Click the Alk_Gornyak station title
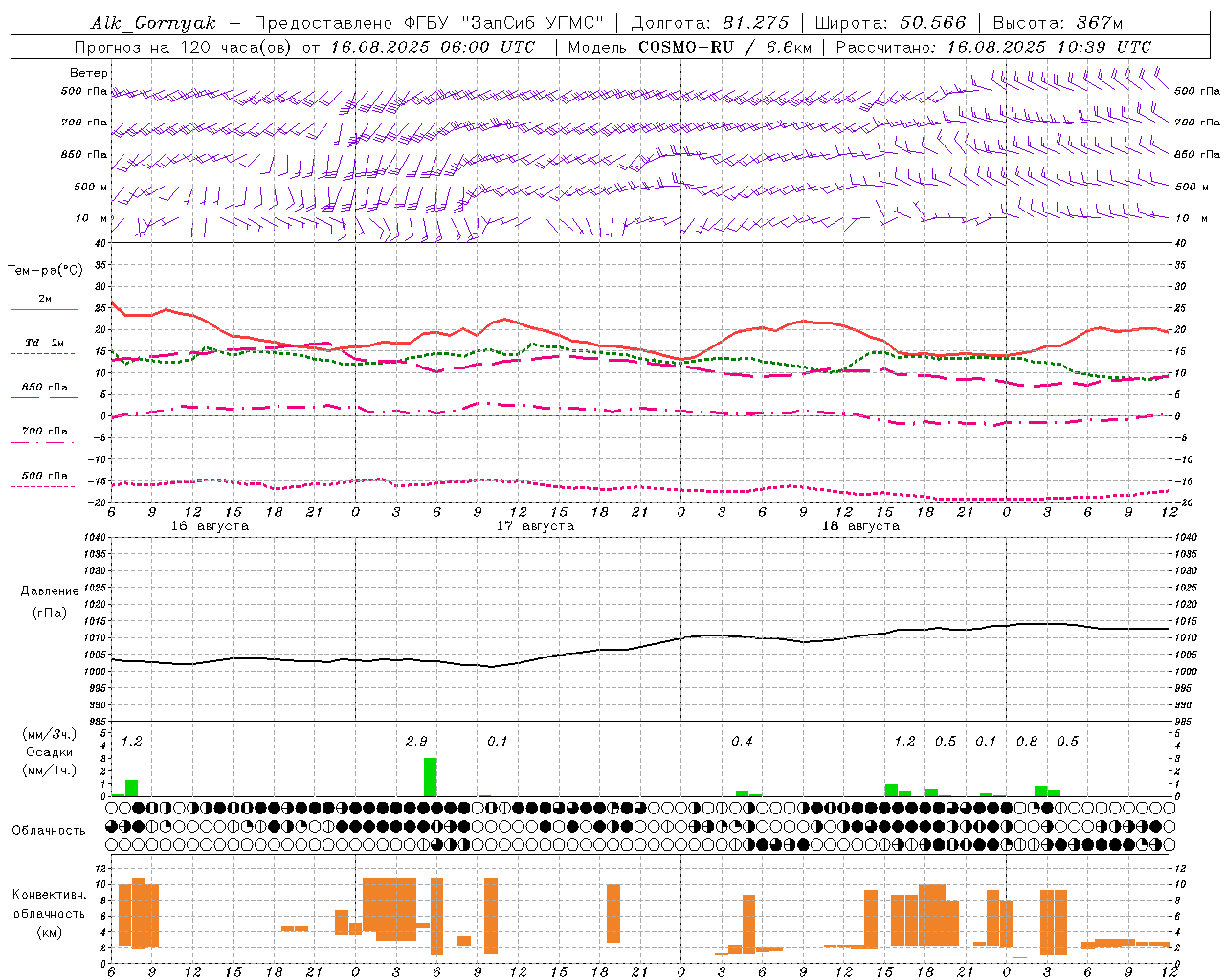The width and height of the screenshot is (1225, 980). (x=154, y=23)
